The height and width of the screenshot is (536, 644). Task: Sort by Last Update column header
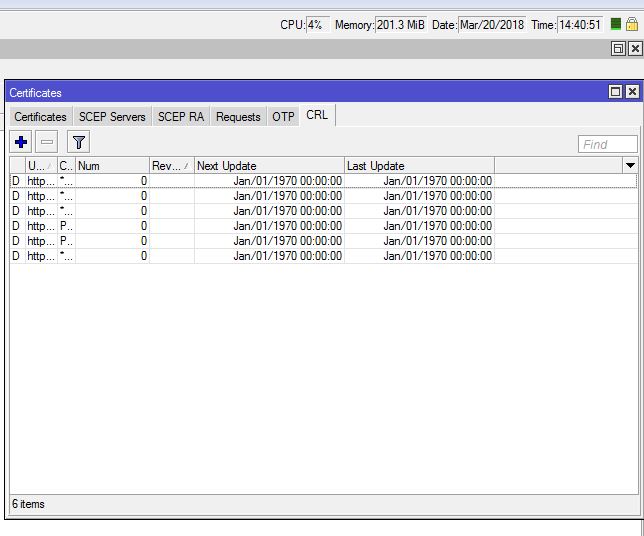tap(419, 166)
